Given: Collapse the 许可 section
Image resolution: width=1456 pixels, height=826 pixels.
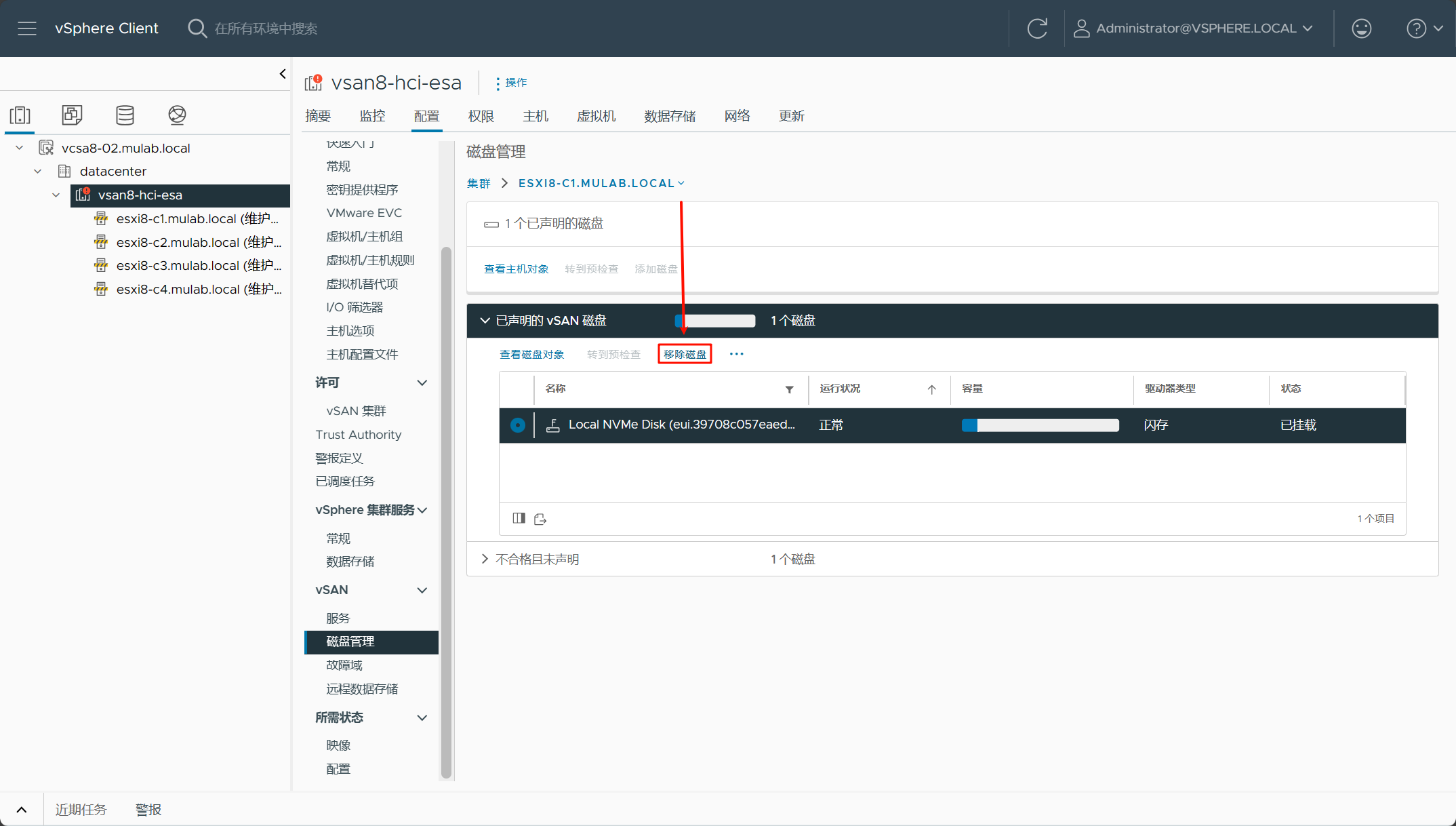Looking at the screenshot, I should [422, 382].
